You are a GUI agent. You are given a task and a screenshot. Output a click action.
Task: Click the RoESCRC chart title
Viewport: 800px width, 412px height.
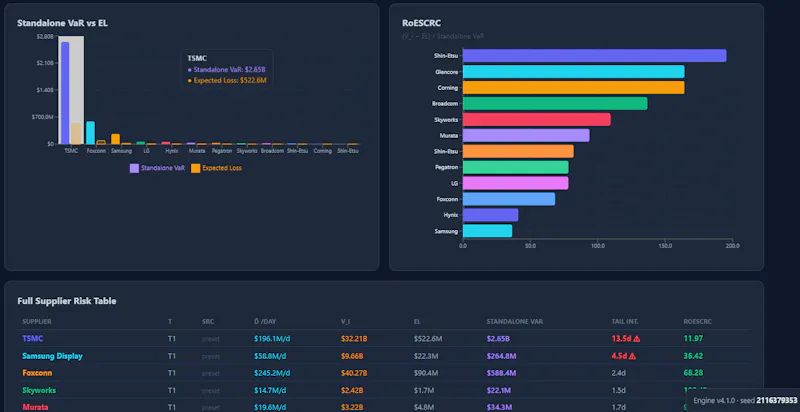click(x=421, y=23)
